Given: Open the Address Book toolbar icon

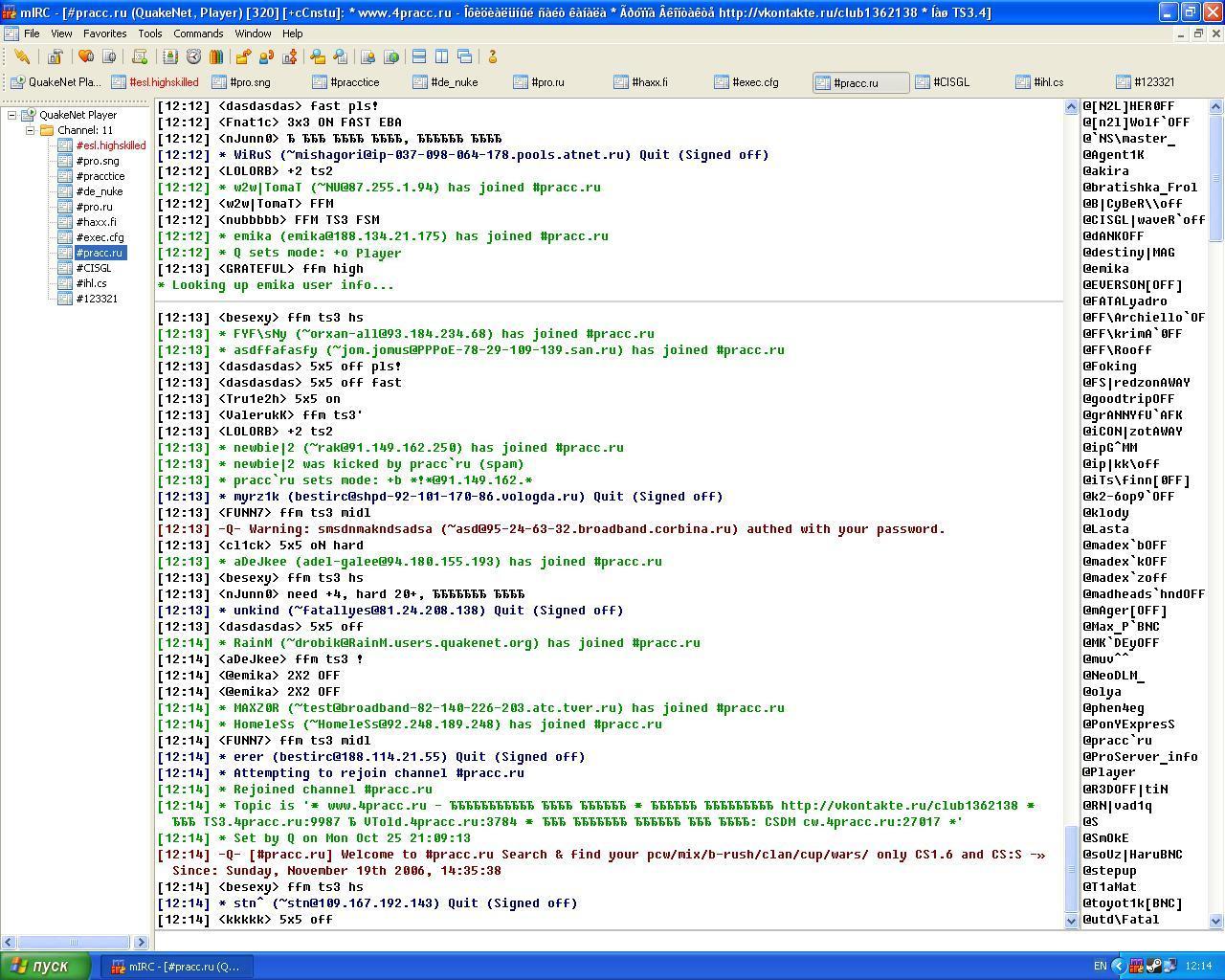Looking at the screenshot, I should click(170, 57).
